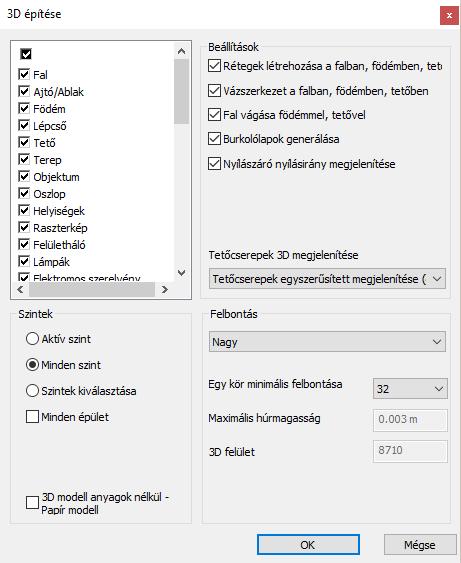Select the Aktív szint radio button

coord(32,339)
